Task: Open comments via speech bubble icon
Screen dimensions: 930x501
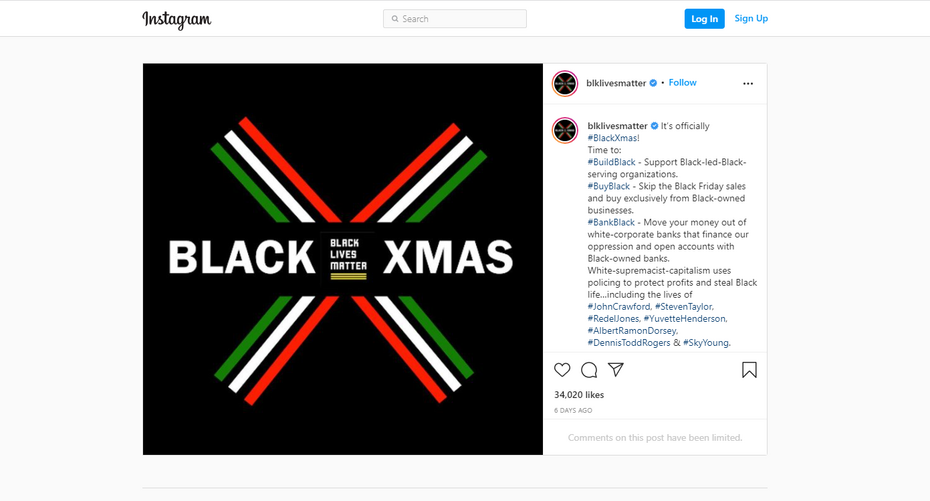Action: tap(589, 370)
